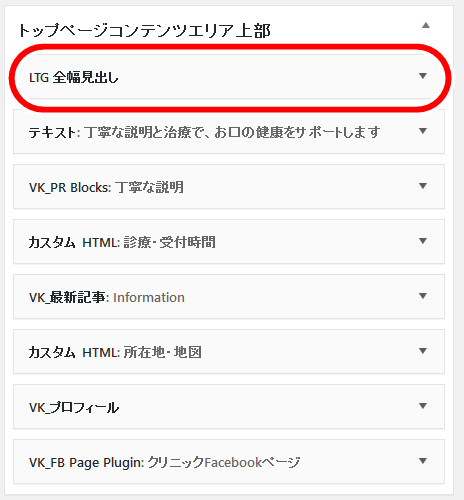The height and width of the screenshot is (500, 464).
Task: Click the Information title text
Action: point(149,297)
